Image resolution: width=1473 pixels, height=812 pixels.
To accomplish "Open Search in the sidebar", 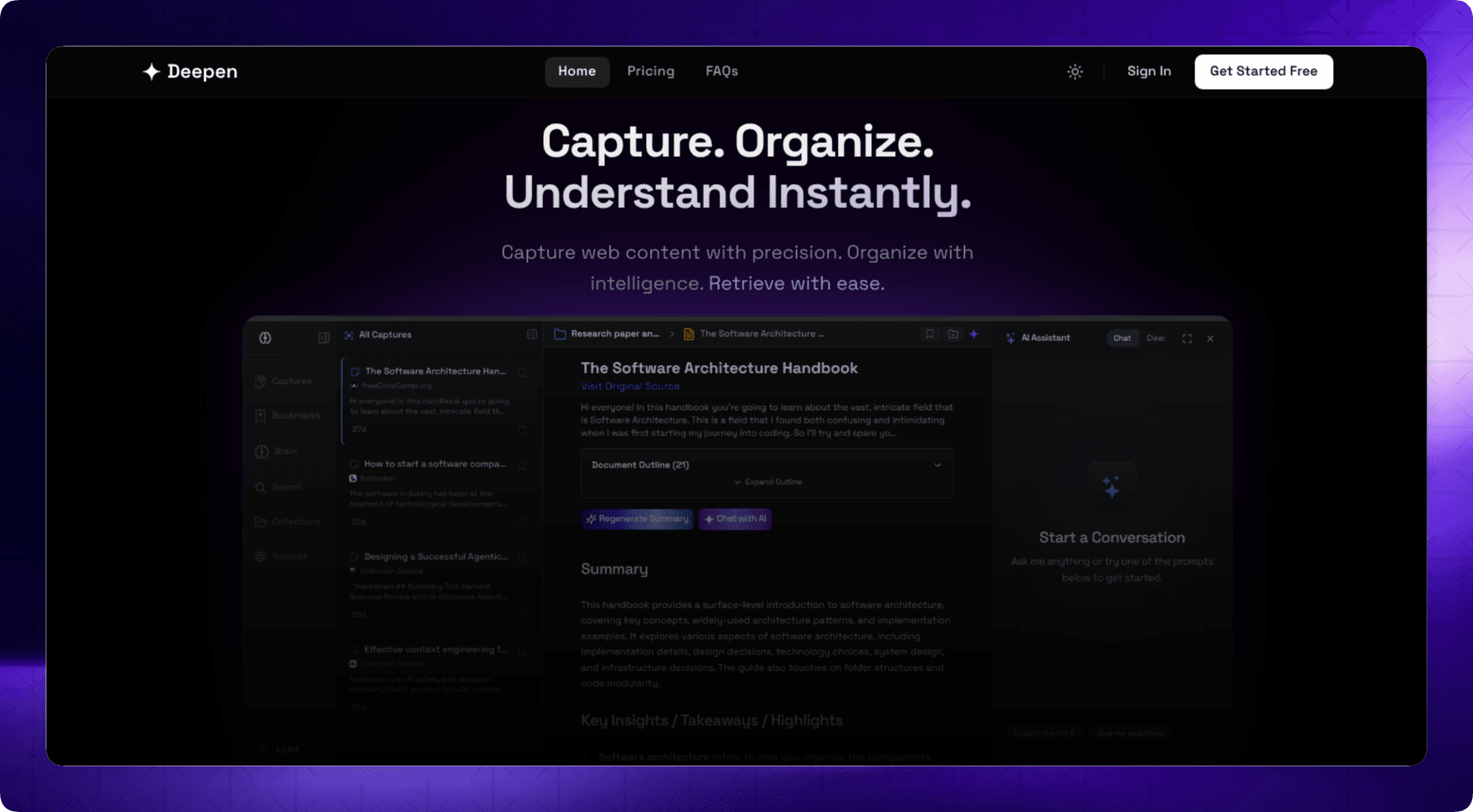I will [x=279, y=487].
